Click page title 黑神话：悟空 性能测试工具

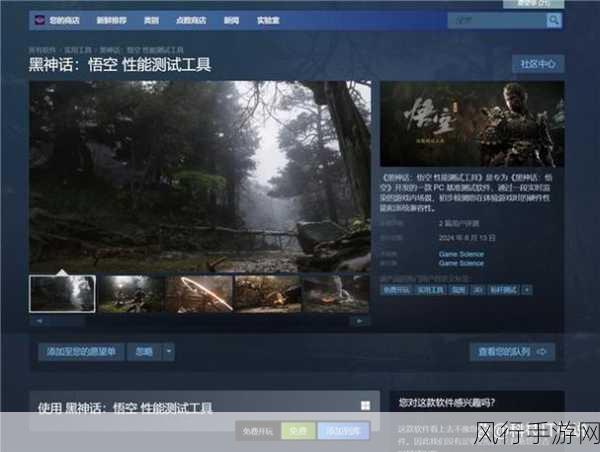[120, 64]
